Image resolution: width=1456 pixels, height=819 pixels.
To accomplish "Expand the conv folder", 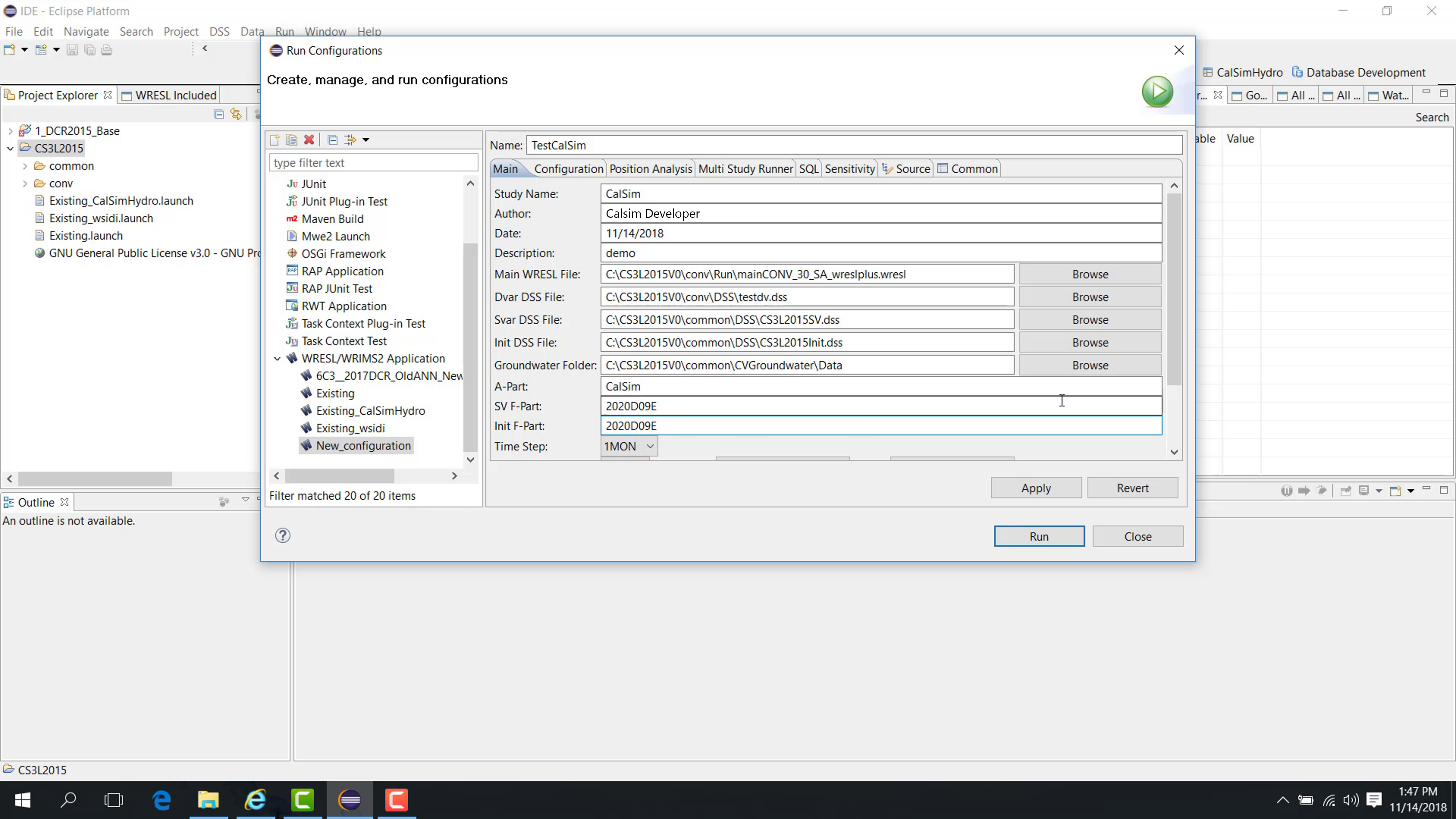I will point(25,184).
